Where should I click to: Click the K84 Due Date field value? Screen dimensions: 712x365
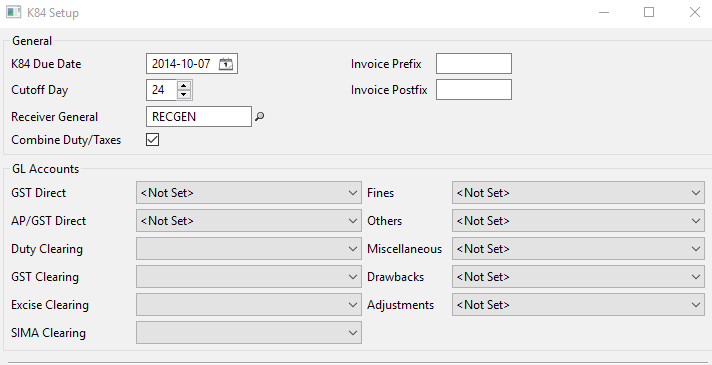point(181,64)
